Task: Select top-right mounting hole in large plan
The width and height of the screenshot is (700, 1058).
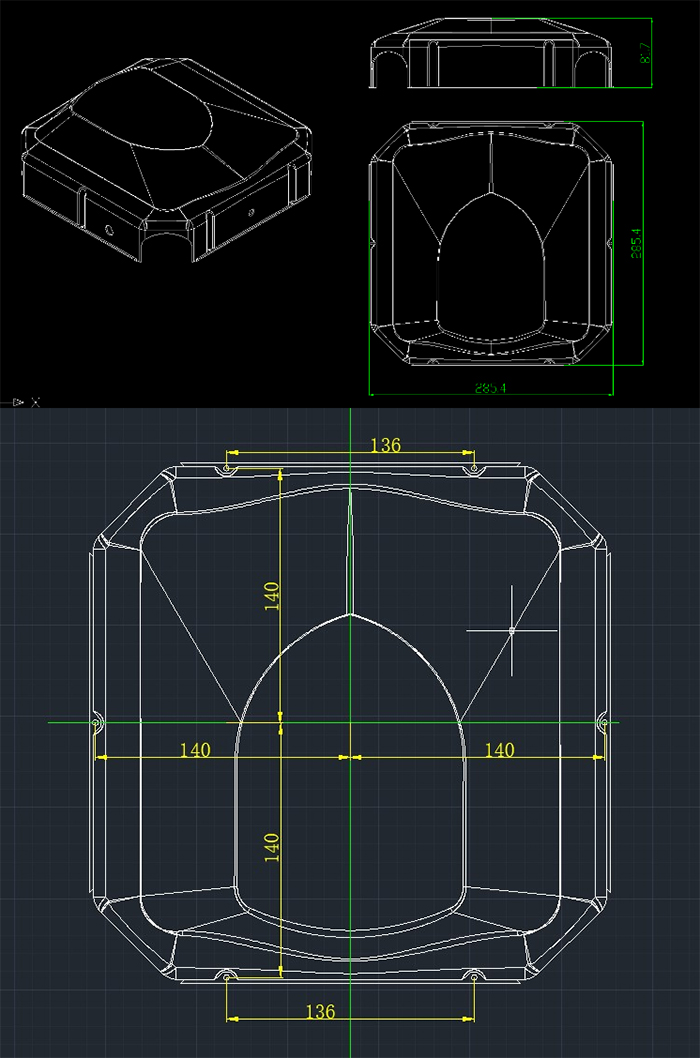Action: point(473,468)
